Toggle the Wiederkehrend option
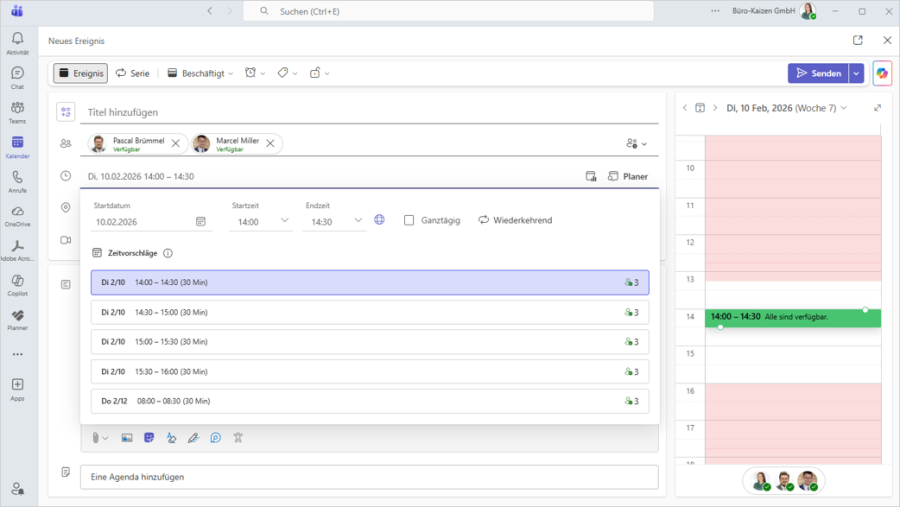Viewport: 900px width, 507px height. tap(515, 220)
